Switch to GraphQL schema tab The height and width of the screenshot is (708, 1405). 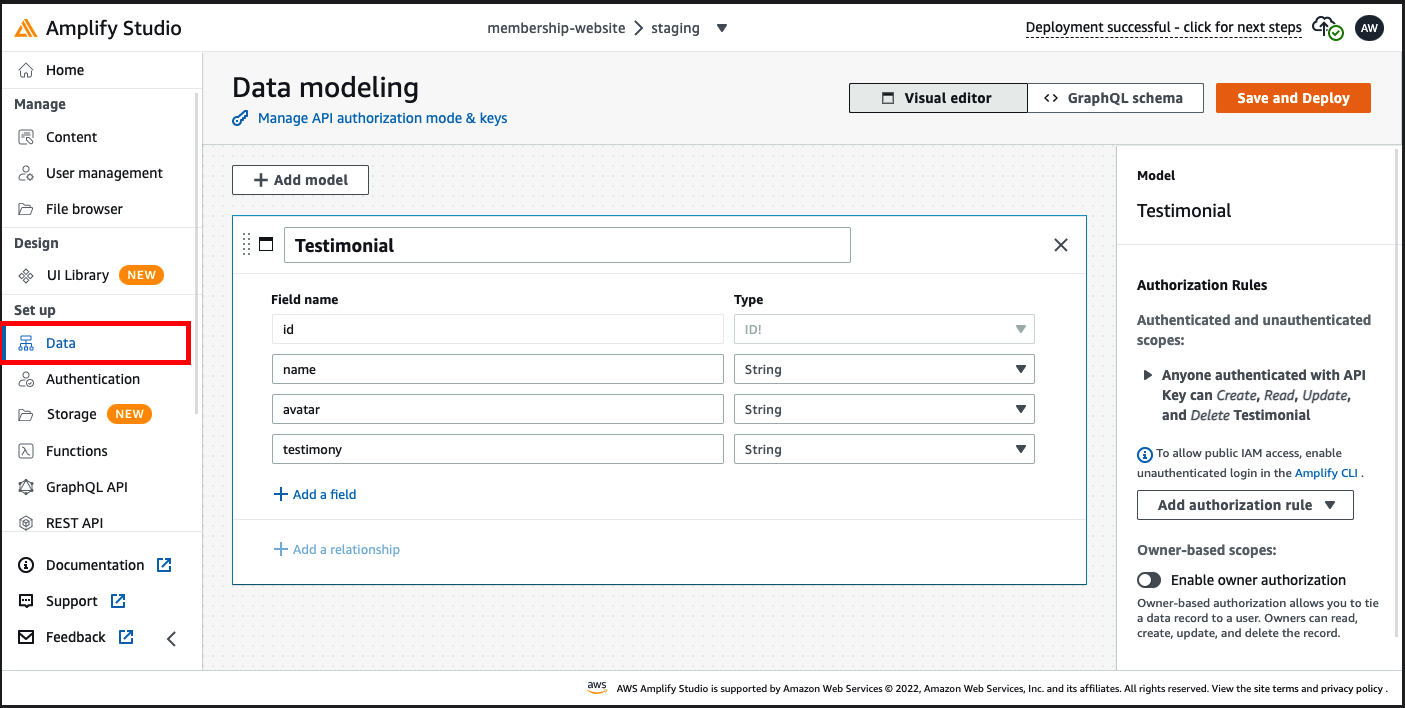1115,98
